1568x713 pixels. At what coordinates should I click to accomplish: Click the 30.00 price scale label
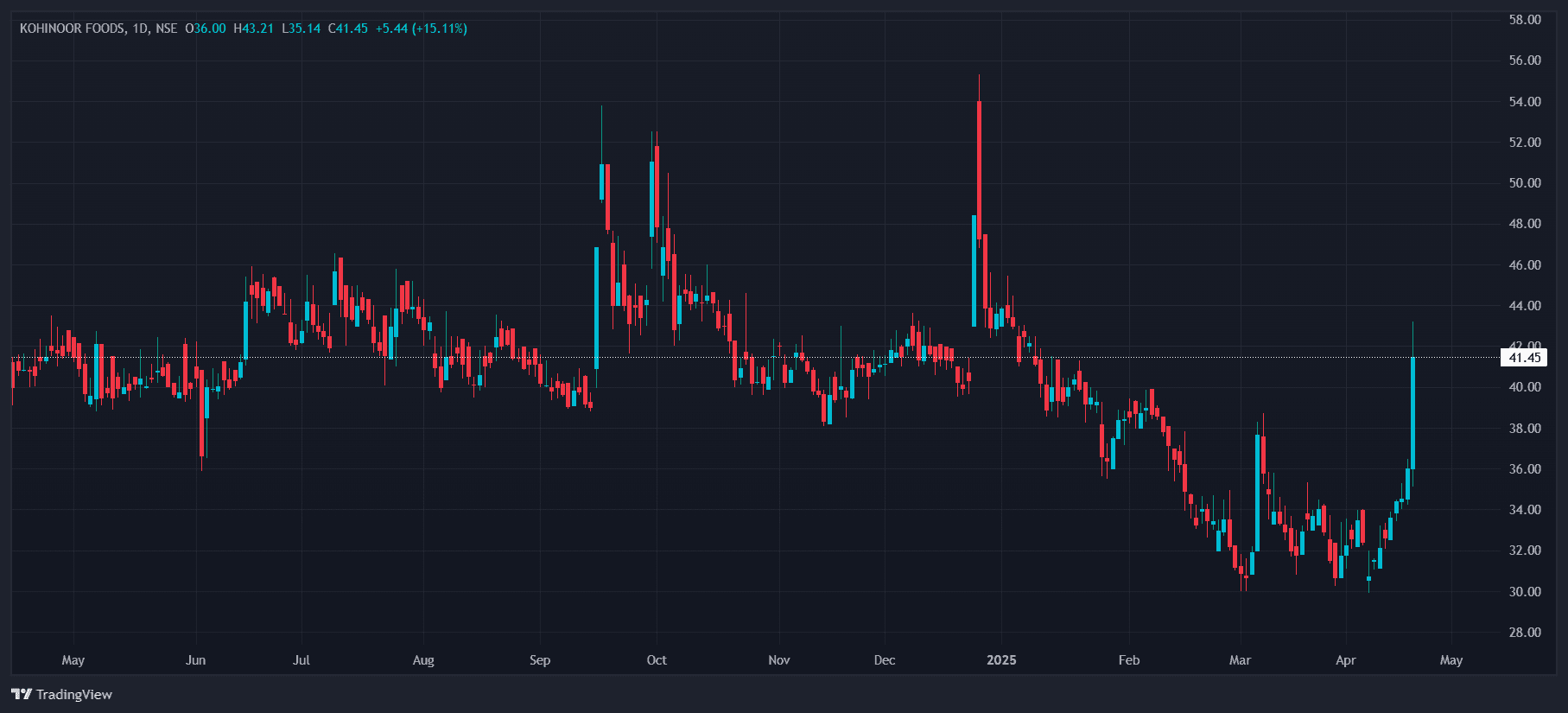pyautogui.click(x=1525, y=591)
